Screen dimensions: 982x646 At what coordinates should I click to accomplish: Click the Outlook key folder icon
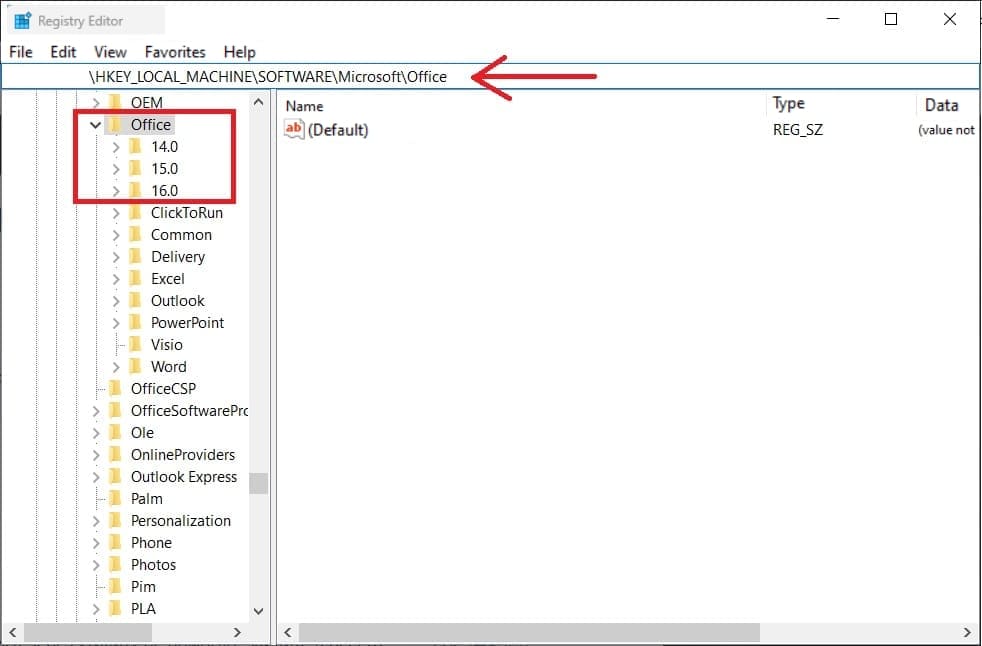point(135,301)
